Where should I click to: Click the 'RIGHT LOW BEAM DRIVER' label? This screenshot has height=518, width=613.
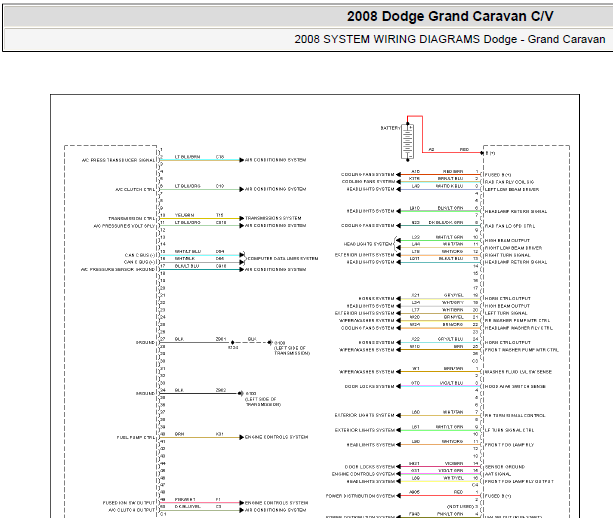click(x=513, y=248)
